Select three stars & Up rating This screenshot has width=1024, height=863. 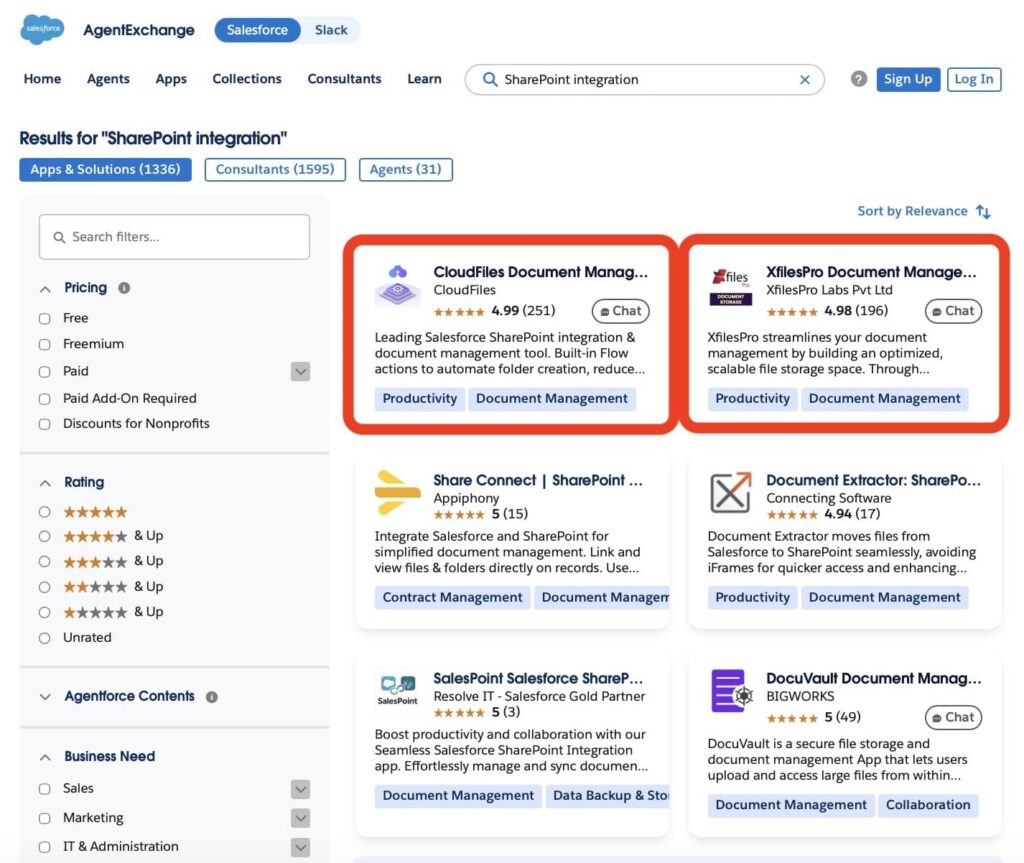[x=44, y=562]
